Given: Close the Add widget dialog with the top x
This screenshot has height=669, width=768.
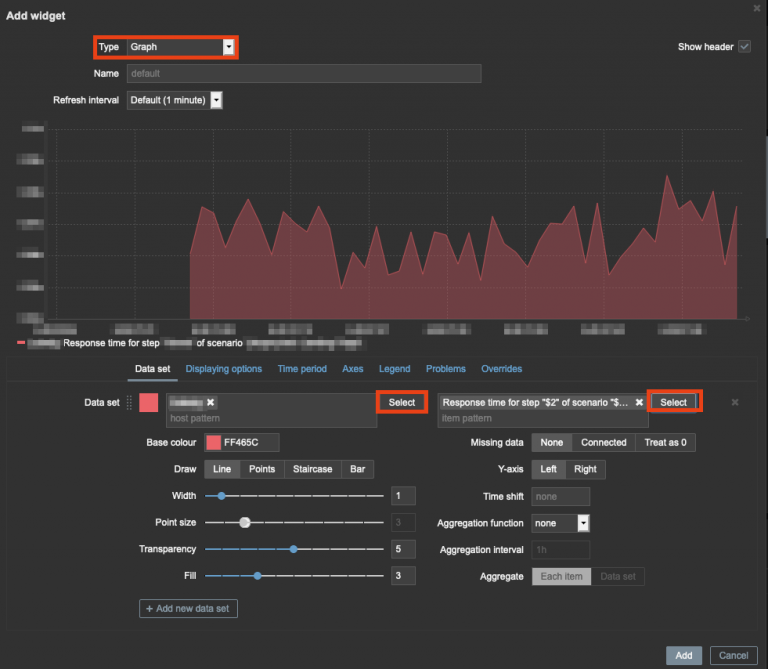Looking at the screenshot, I should 757,7.
